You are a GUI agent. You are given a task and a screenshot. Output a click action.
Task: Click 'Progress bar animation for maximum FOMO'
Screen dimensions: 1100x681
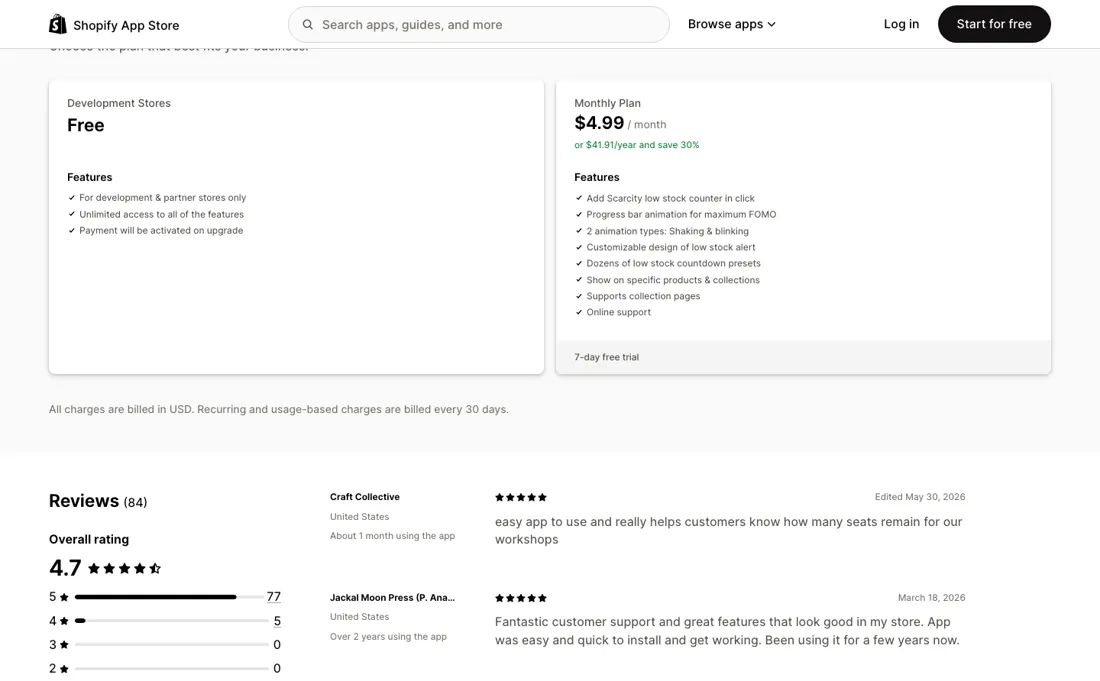(x=680, y=215)
